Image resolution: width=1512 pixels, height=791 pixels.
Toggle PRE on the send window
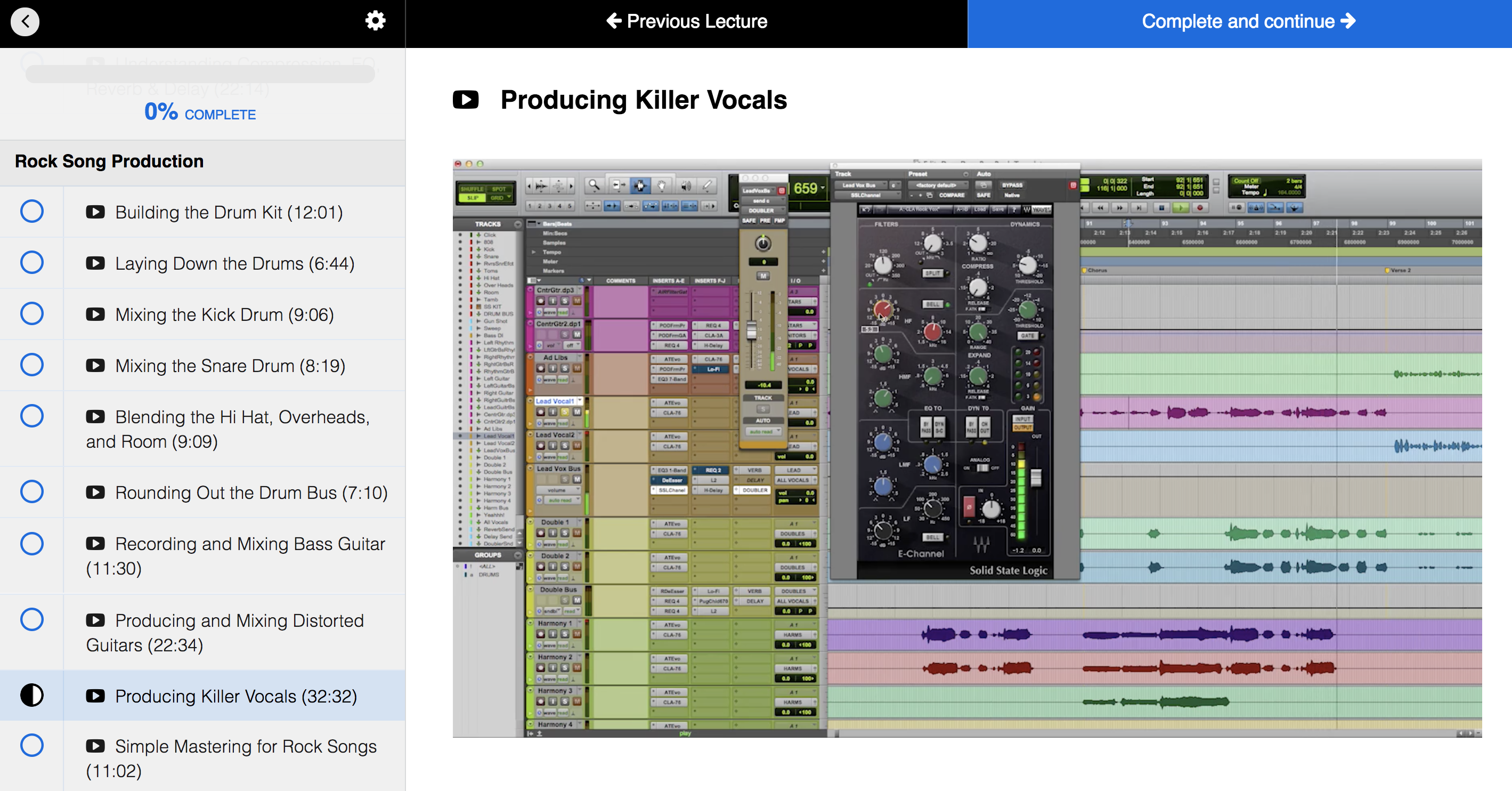pos(765,221)
